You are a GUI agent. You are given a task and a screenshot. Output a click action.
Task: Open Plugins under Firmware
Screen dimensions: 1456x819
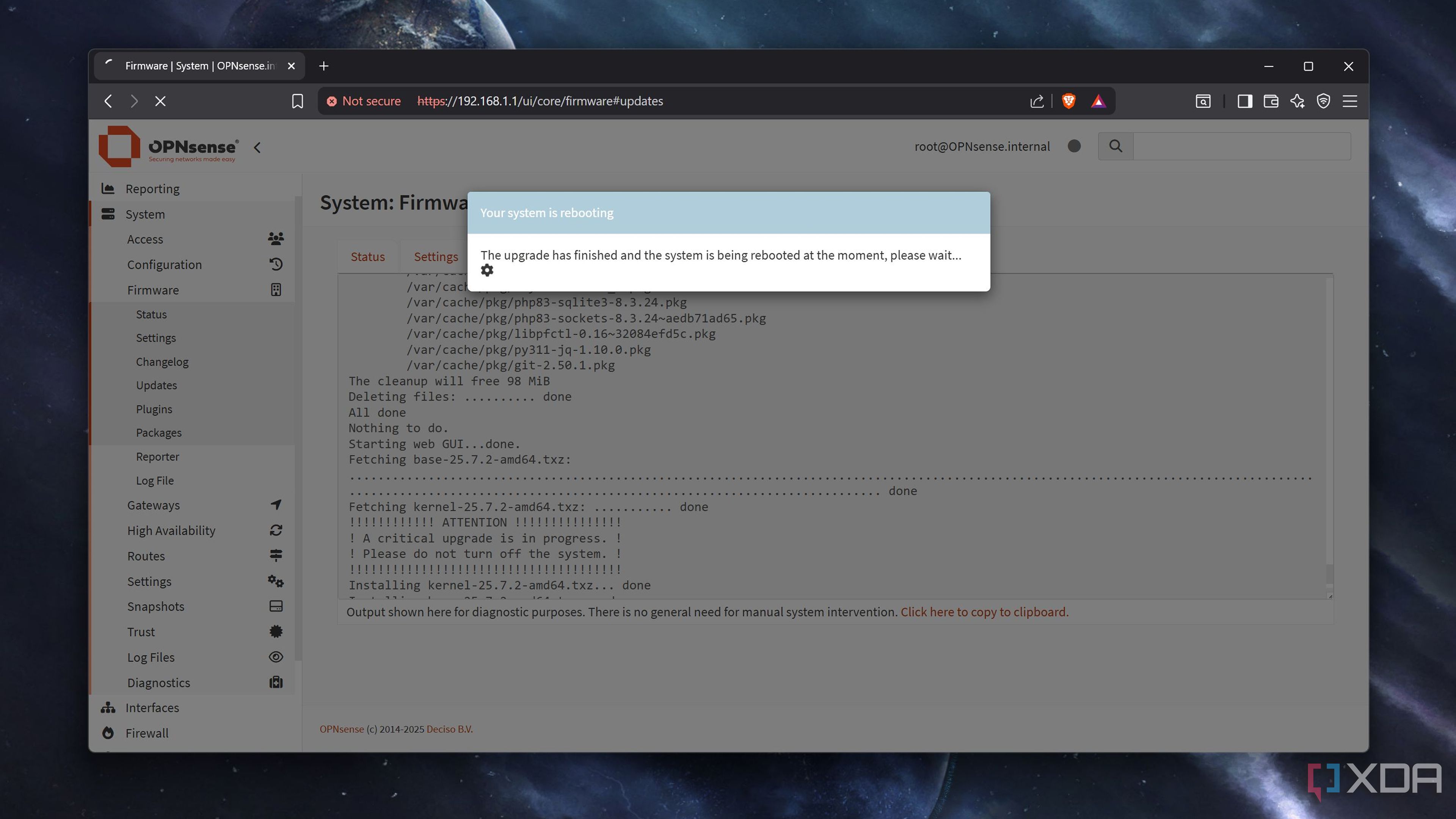click(154, 409)
